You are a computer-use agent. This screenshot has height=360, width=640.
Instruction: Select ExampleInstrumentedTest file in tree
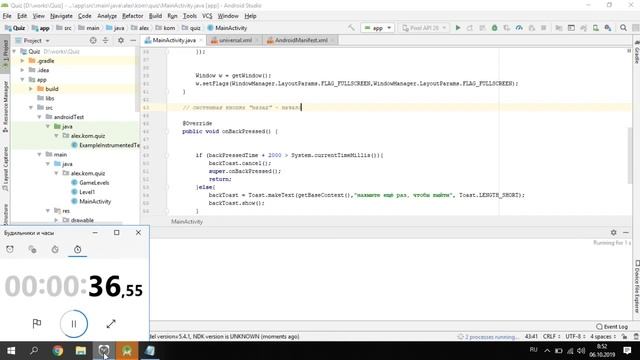click(x=105, y=145)
